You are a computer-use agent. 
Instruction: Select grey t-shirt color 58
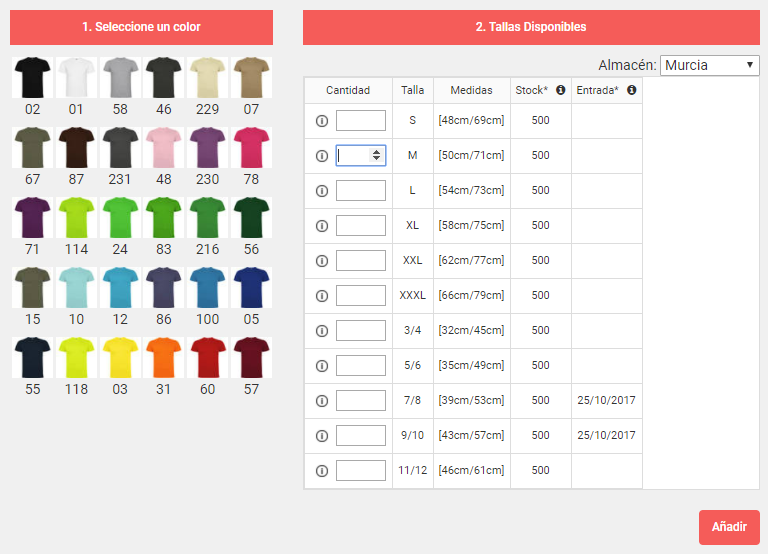(120, 77)
